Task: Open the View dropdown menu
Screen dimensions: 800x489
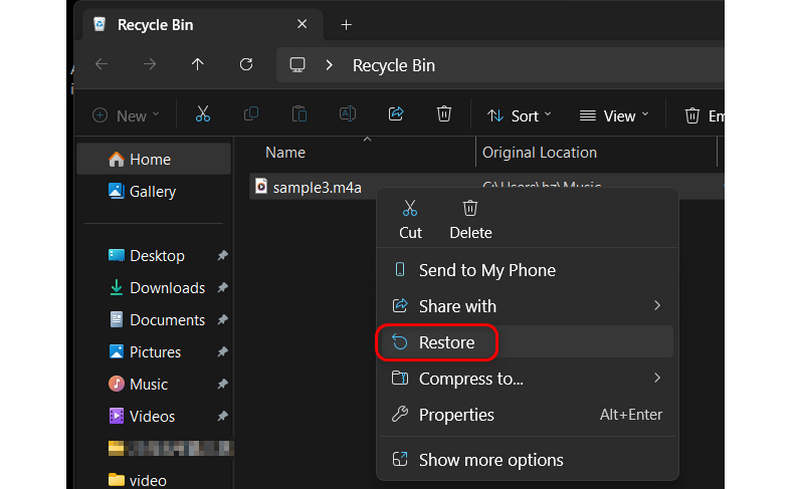Action: (x=614, y=116)
